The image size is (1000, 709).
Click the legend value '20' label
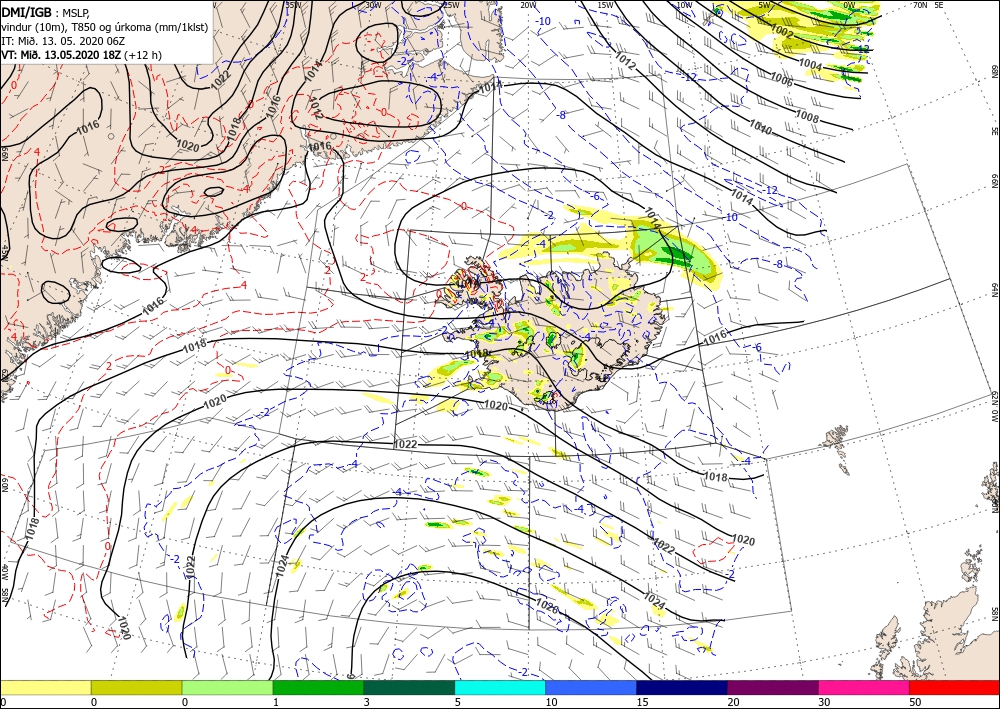coord(733,702)
